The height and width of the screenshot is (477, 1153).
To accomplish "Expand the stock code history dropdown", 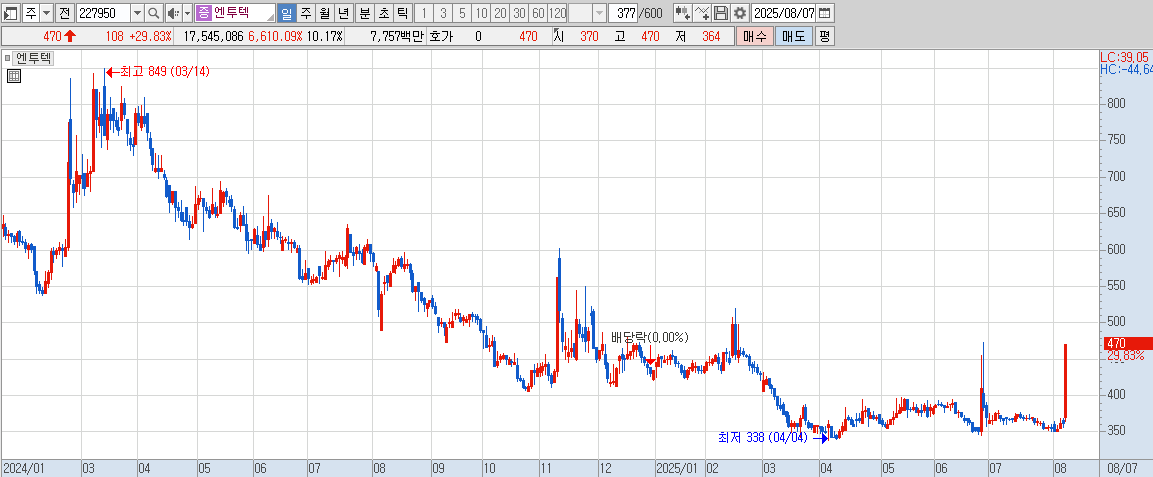I will point(137,12).
